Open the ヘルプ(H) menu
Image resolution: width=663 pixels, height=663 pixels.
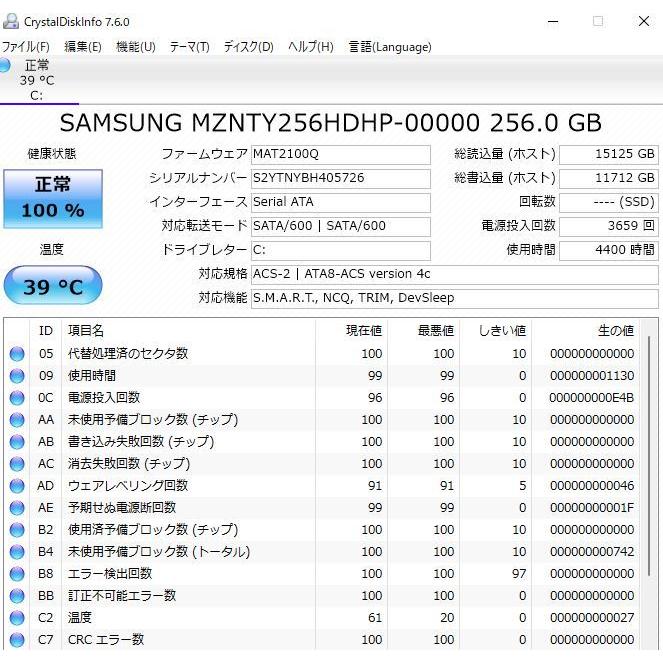point(311,47)
